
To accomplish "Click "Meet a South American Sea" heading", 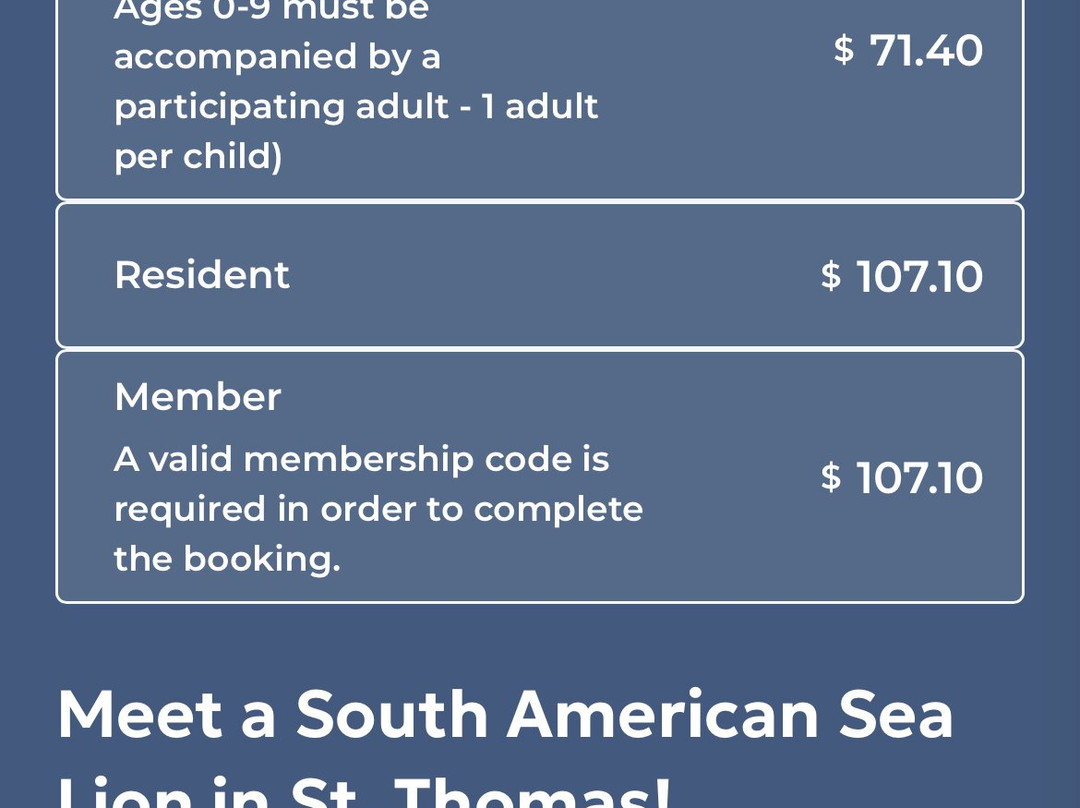I will click(505, 714).
